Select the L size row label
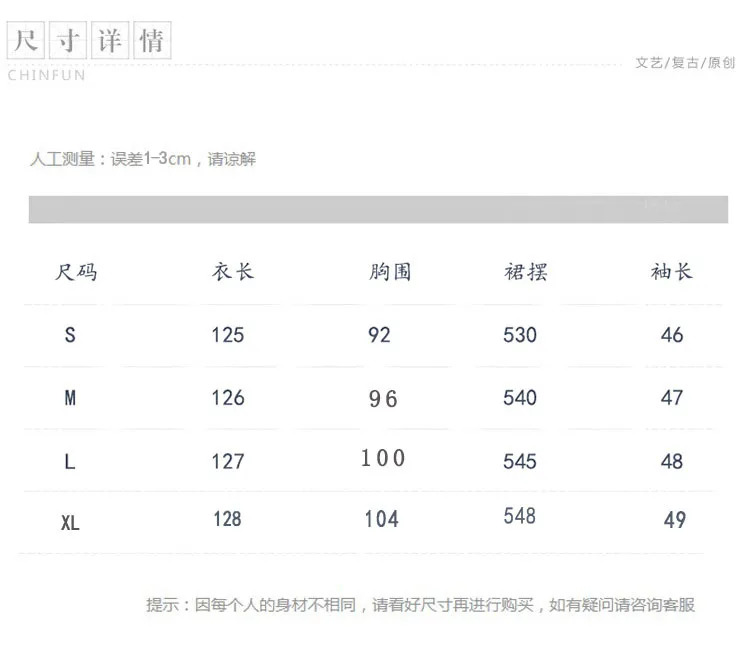Viewport: 750px width, 658px height. click(70, 461)
